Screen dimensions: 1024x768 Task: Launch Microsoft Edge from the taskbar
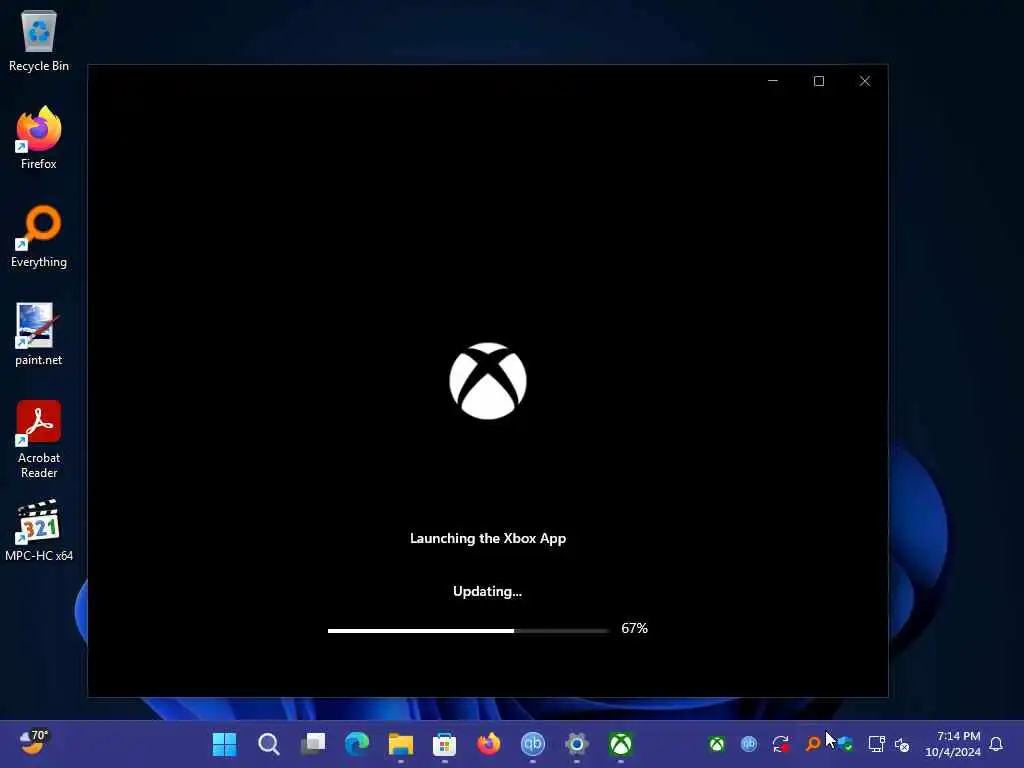[x=357, y=744]
